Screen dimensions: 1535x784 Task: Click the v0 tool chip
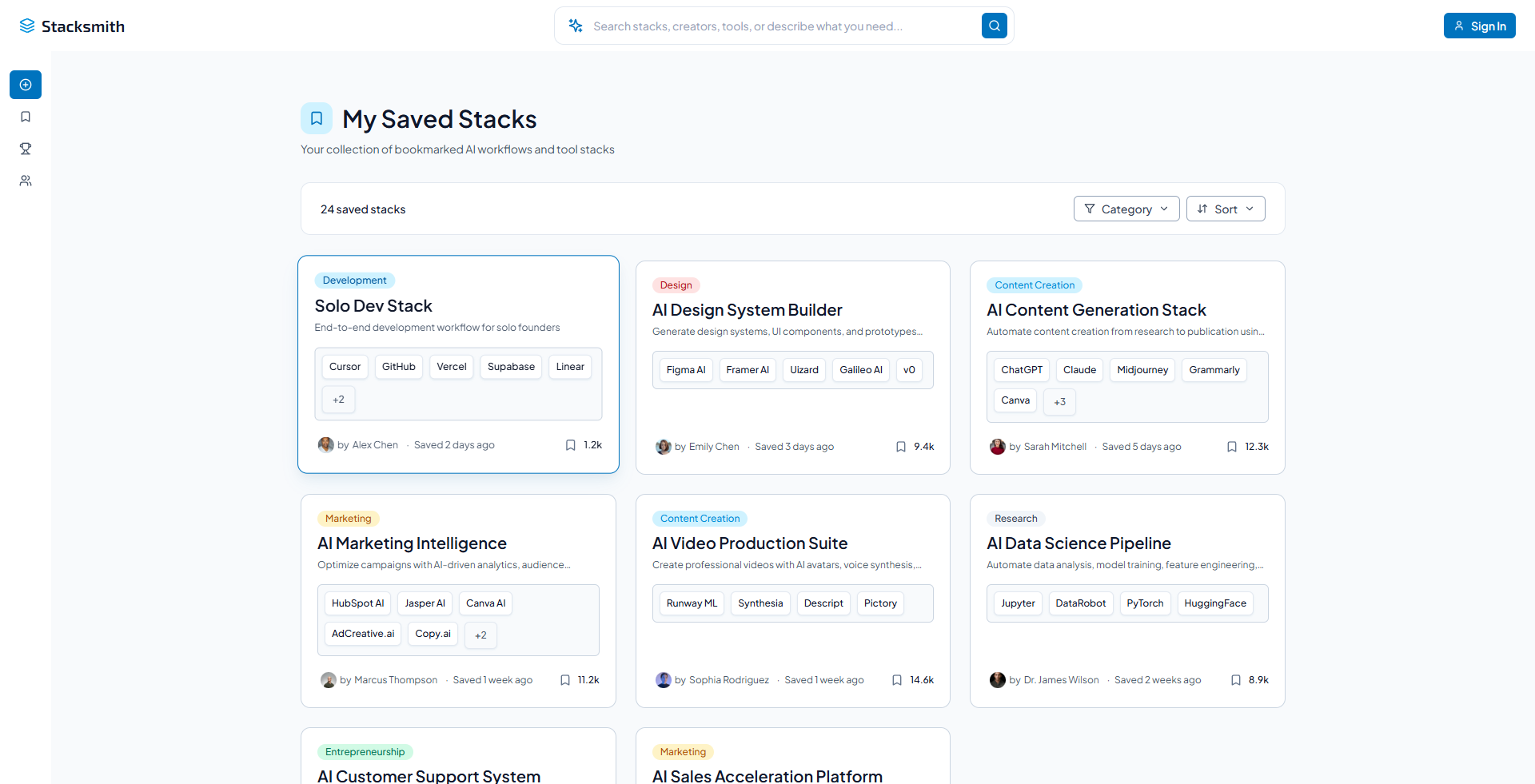909,370
